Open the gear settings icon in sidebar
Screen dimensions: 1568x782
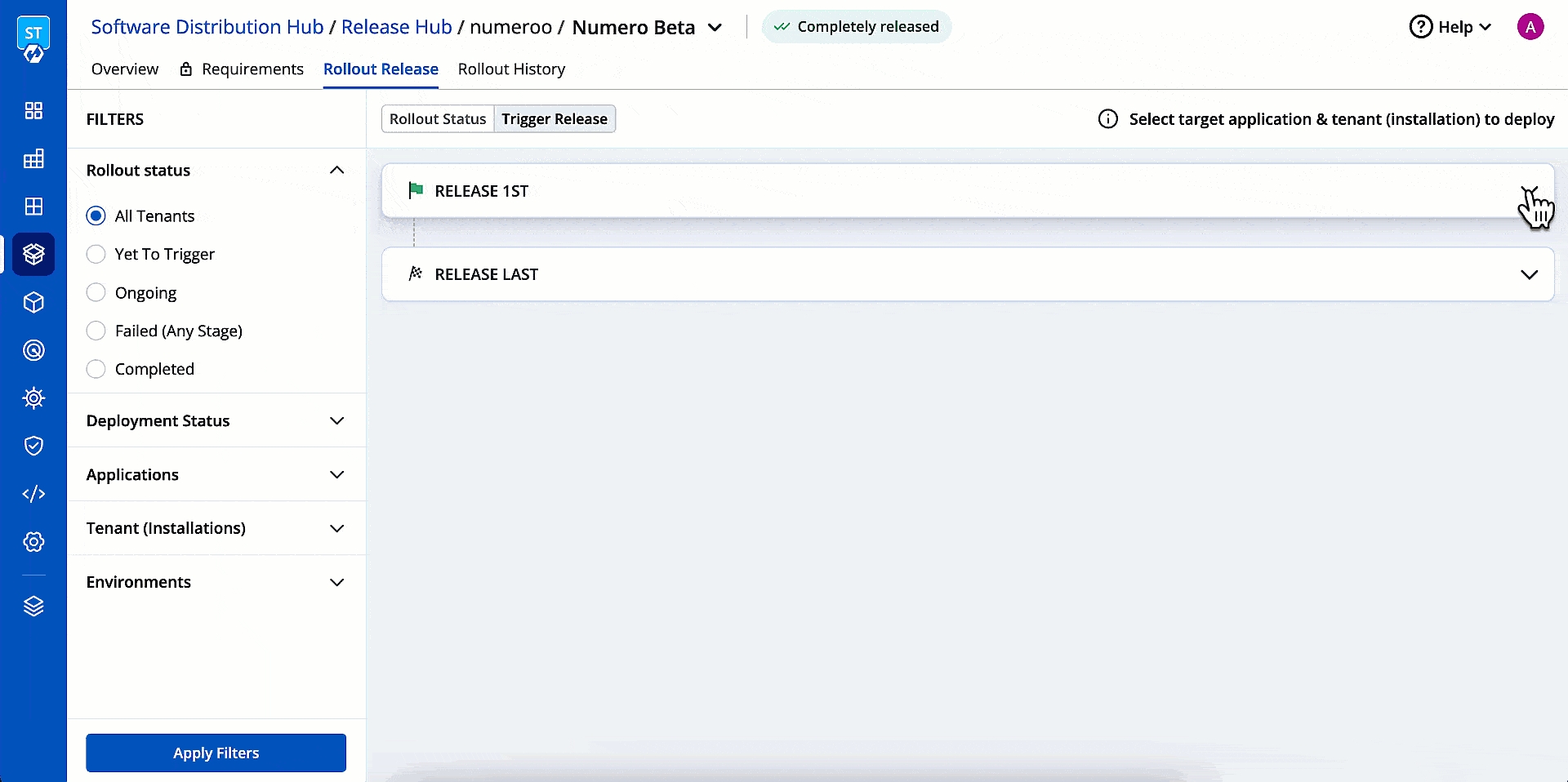tap(33, 542)
